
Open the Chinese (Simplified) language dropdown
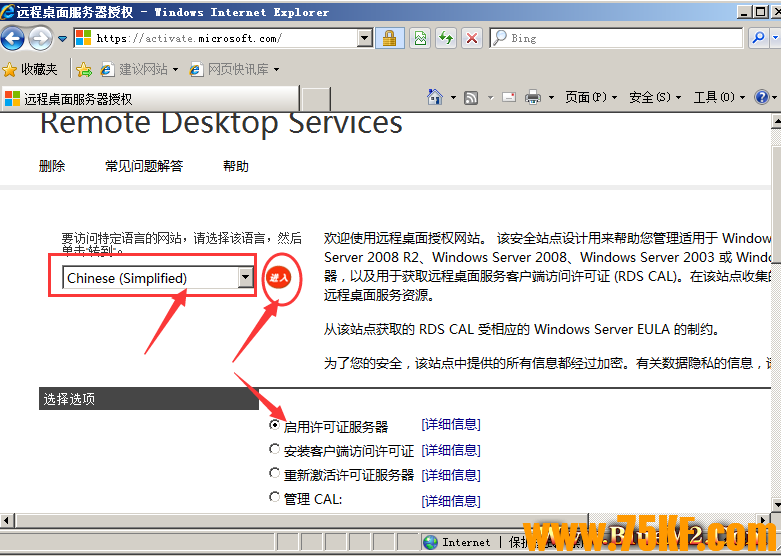158,278
